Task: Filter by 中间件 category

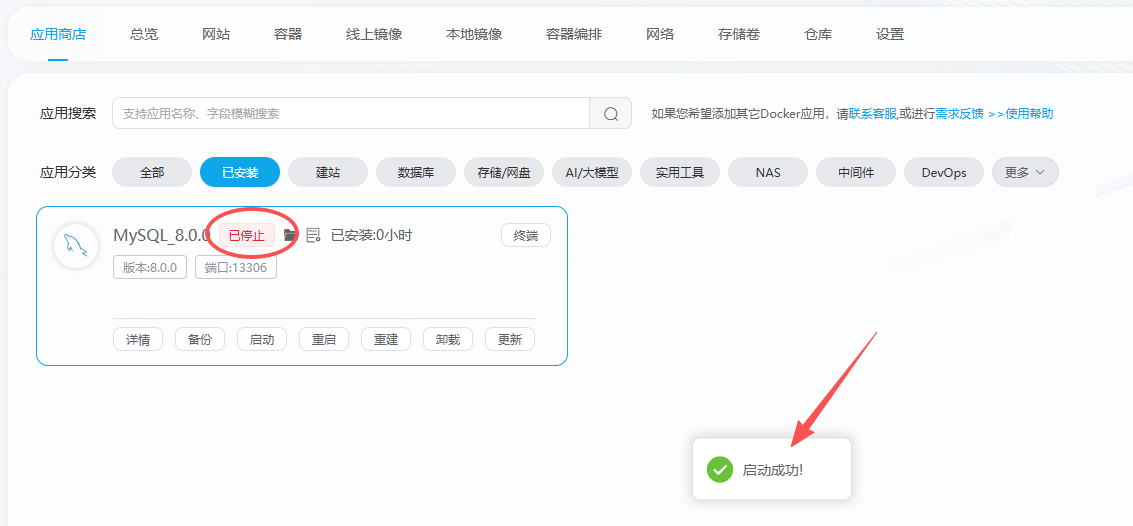Action: (856, 172)
